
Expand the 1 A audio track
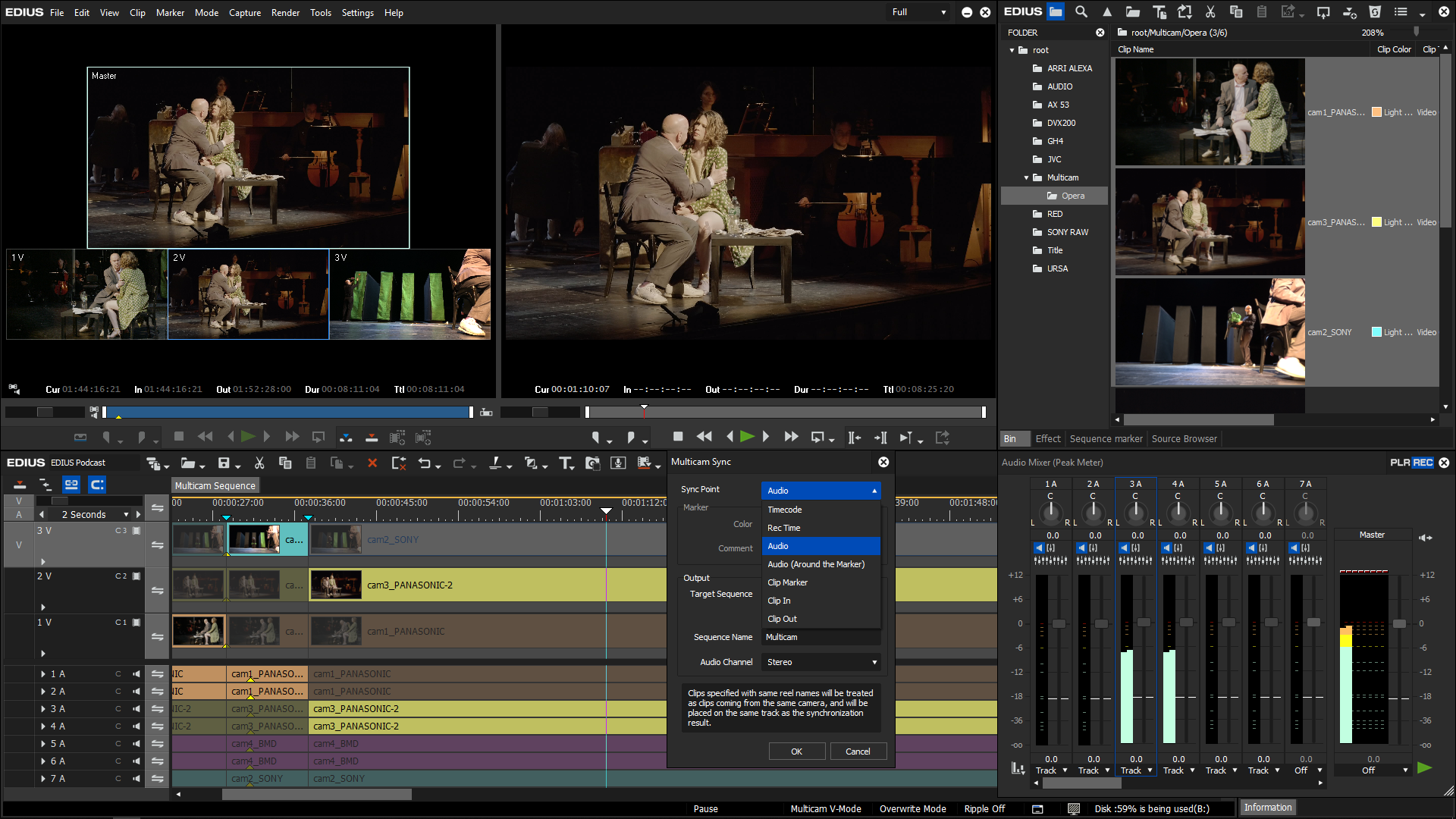(x=43, y=674)
